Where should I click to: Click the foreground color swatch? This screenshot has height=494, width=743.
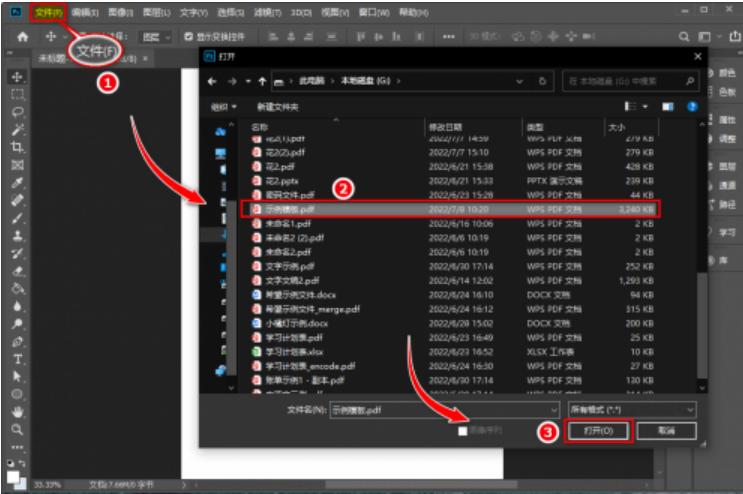pos(13,476)
